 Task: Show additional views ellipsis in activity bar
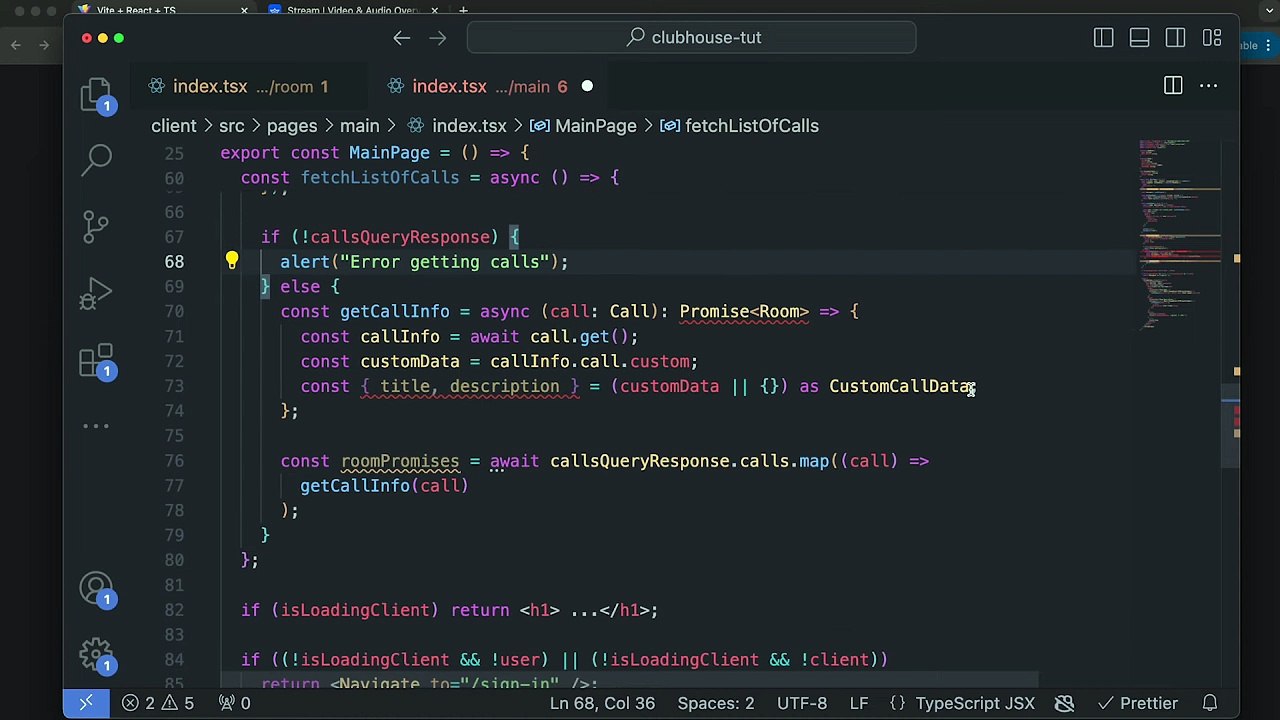[x=97, y=426]
